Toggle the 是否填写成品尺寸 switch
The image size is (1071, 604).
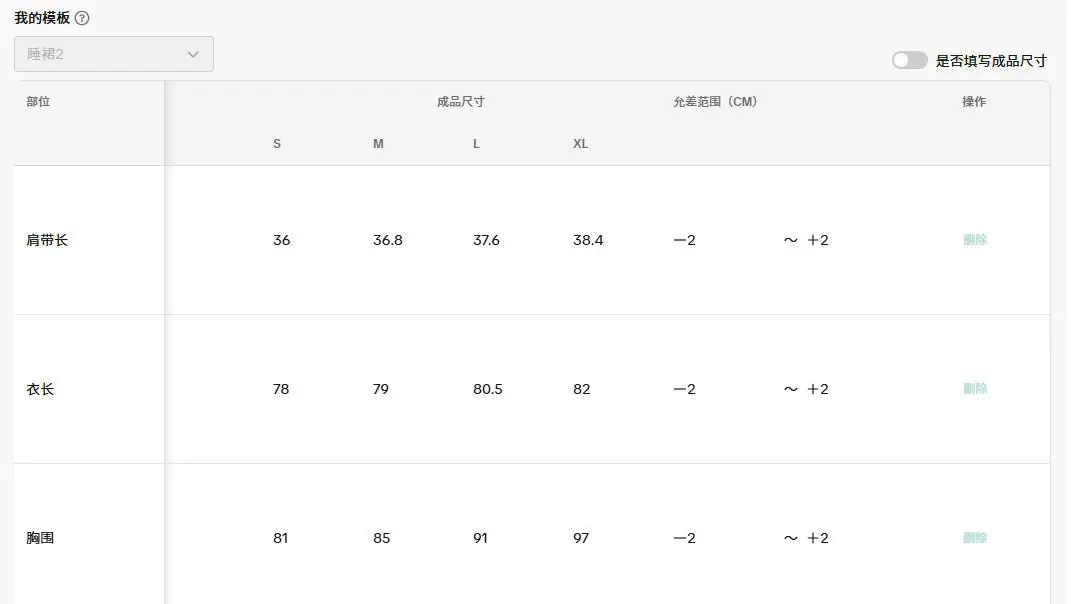(x=909, y=61)
